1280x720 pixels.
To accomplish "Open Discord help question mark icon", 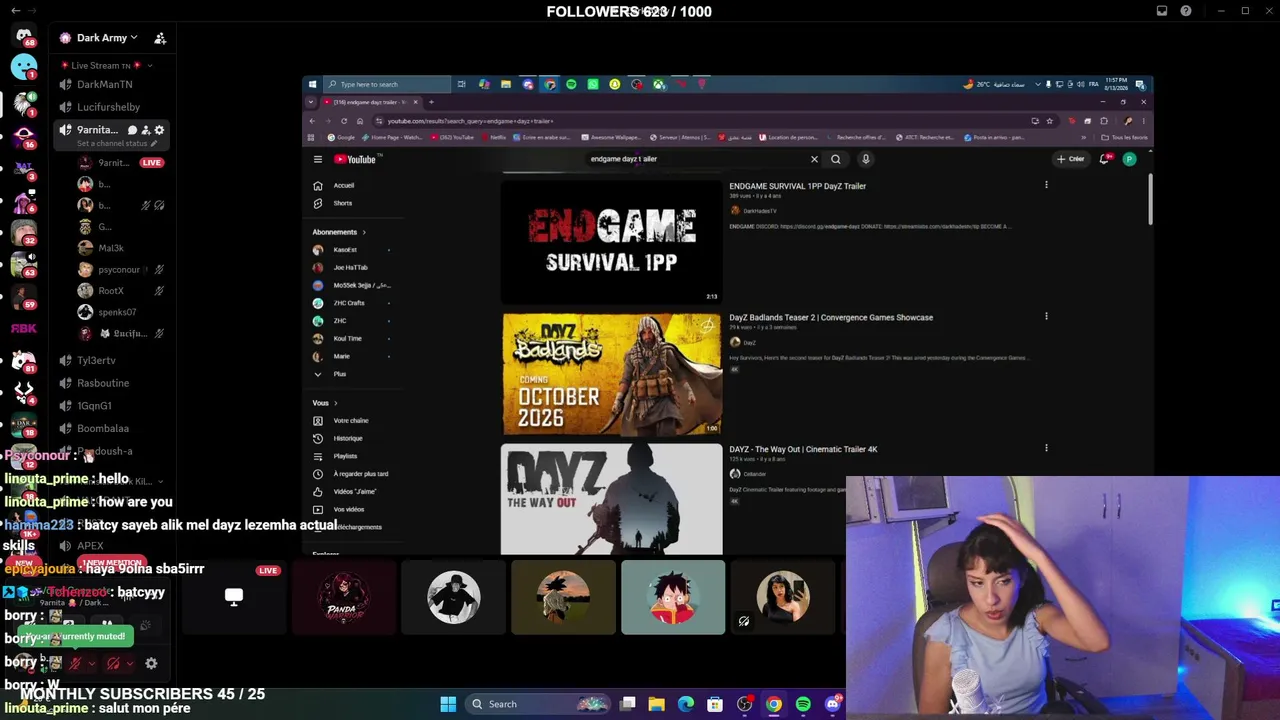I will coord(1186,11).
